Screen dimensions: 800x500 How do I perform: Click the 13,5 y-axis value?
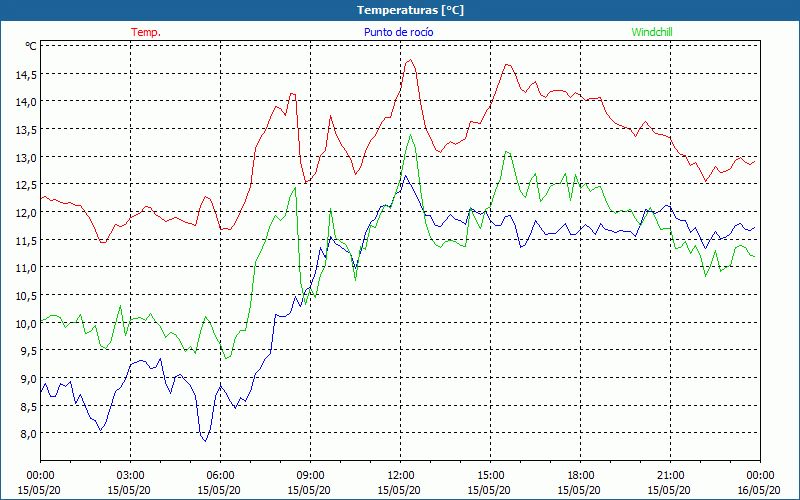[x=26, y=130]
